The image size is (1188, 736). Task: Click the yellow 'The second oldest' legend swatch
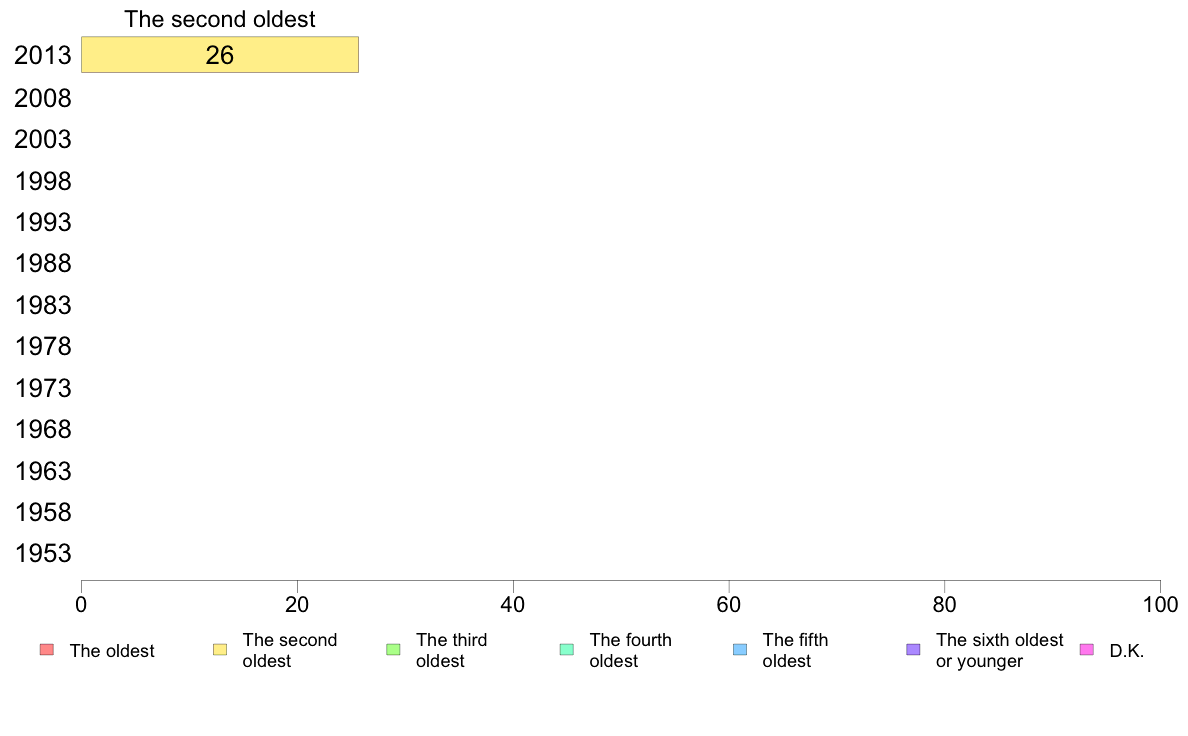click(220, 650)
